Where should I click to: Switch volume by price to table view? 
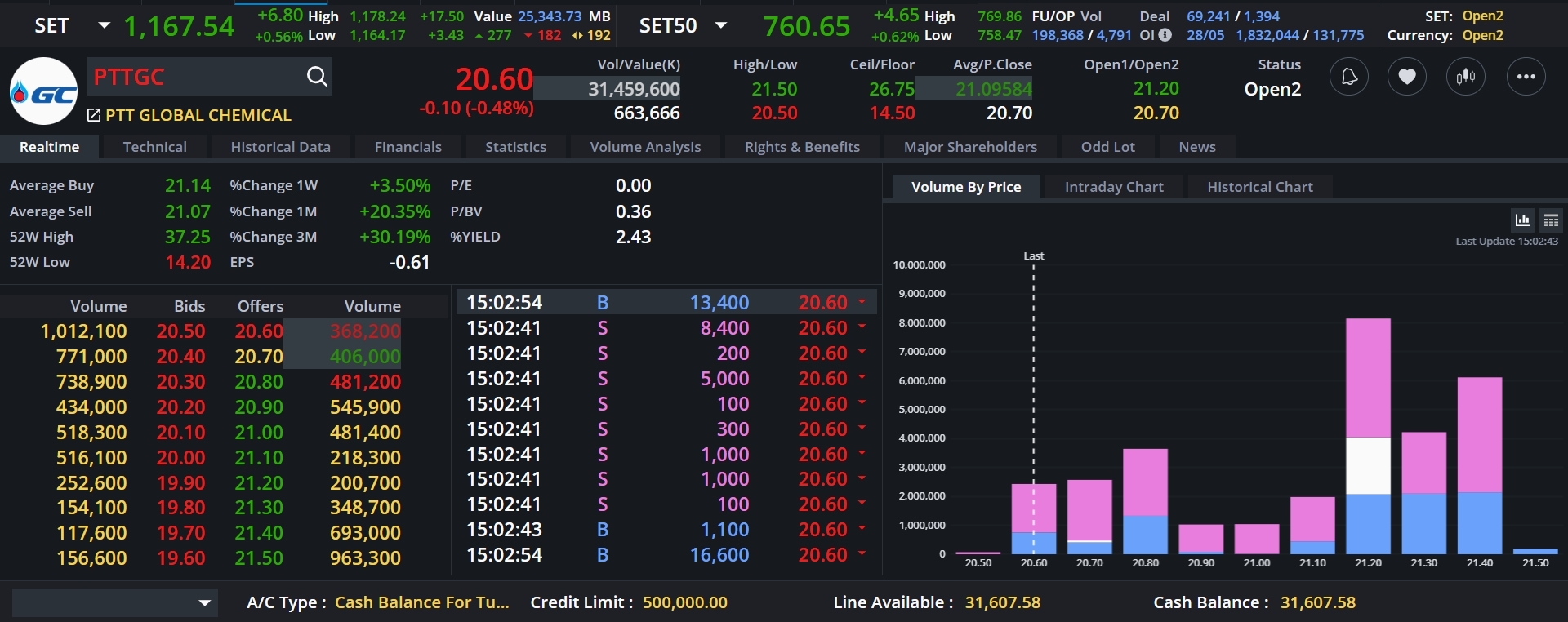click(x=1551, y=220)
